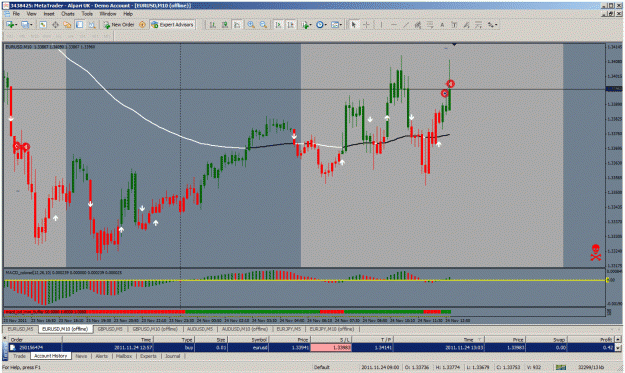This screenshot has width=625, height=373.
Task: Select the Fibonacci Retracement tool
Action: [430, 25]
